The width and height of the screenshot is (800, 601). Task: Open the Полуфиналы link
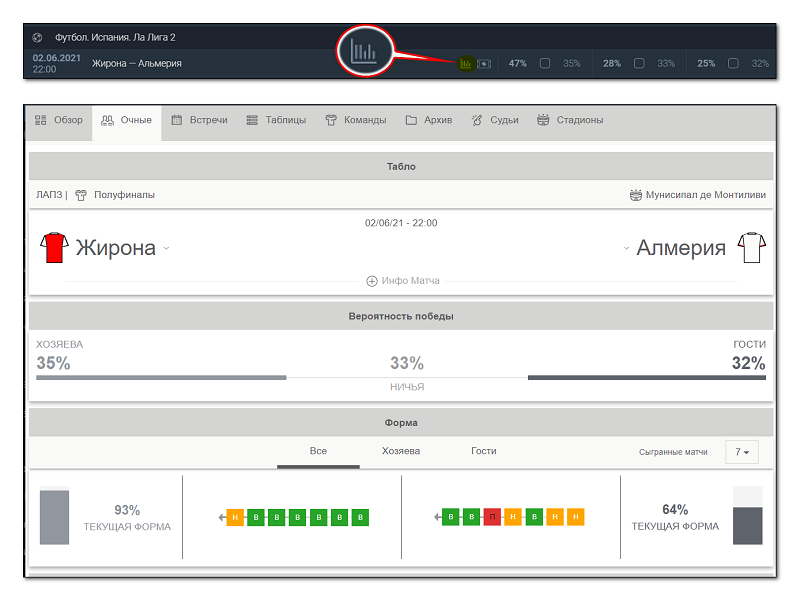[124, 195]
